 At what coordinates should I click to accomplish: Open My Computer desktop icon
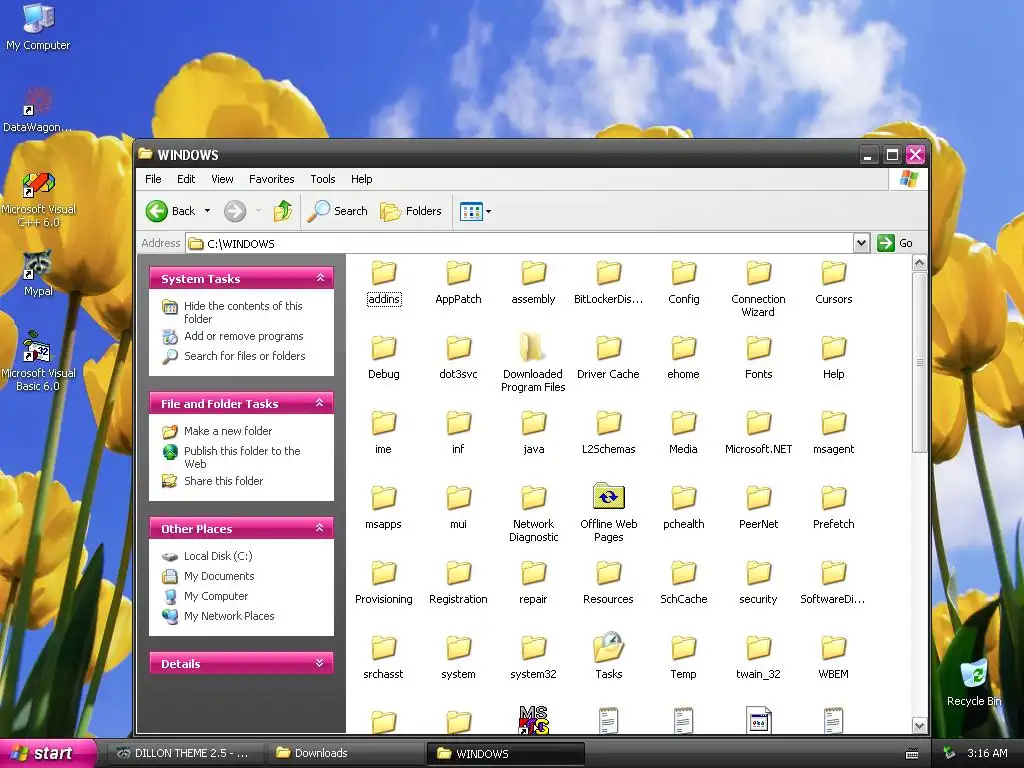pos(38,27)
